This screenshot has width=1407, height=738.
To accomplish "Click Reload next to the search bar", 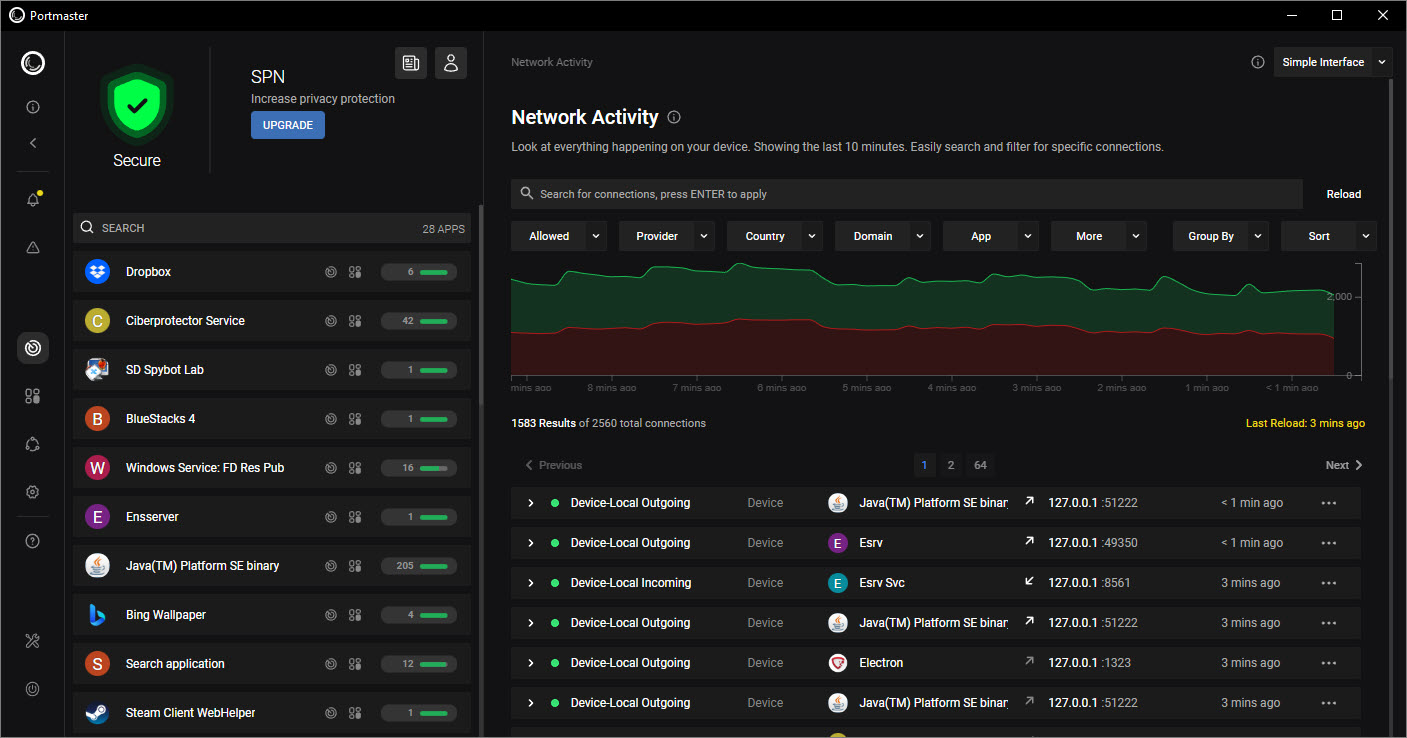I will [1343, 194].
